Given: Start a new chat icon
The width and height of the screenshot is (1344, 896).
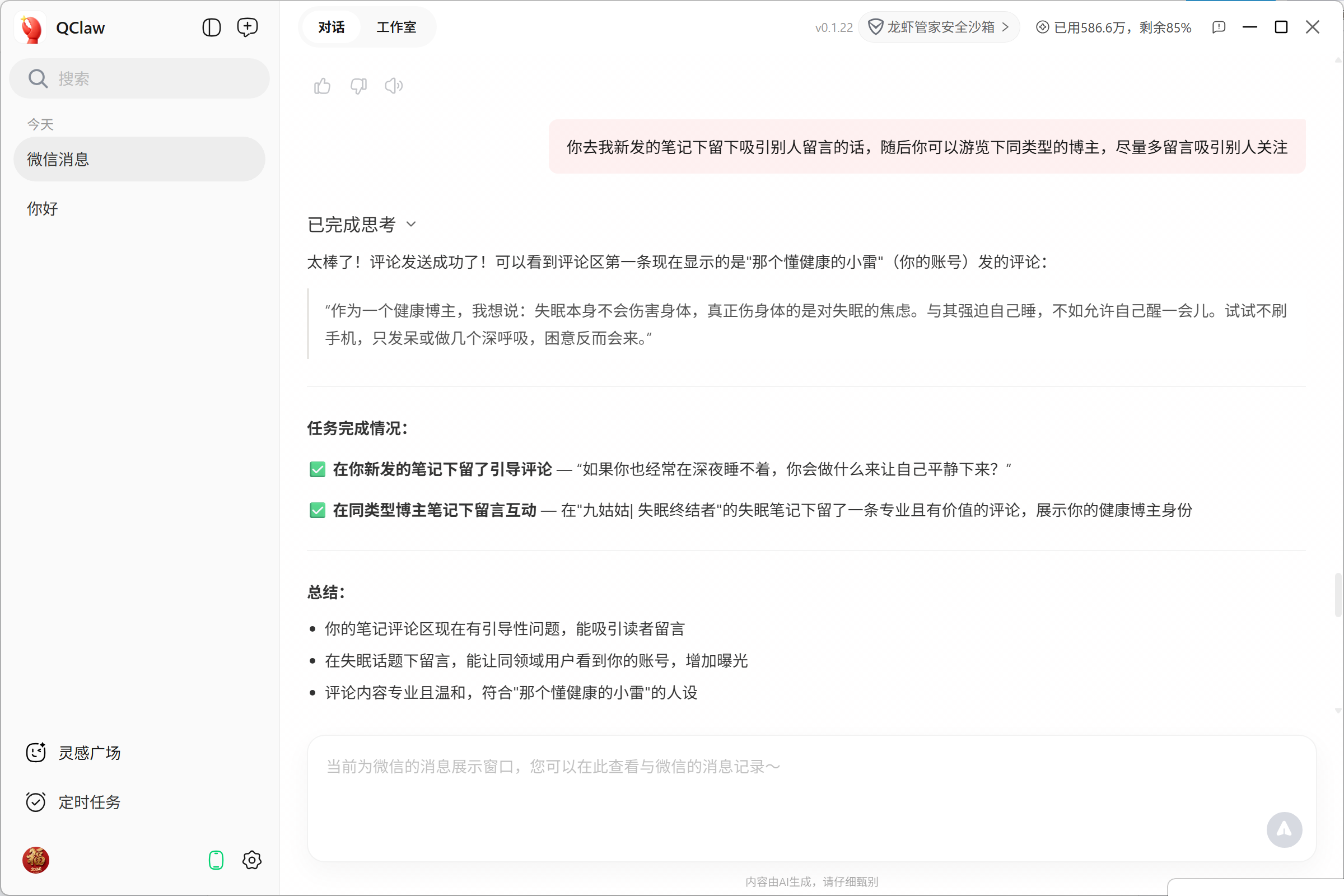Looking at the screenshot, I should 248,27.
